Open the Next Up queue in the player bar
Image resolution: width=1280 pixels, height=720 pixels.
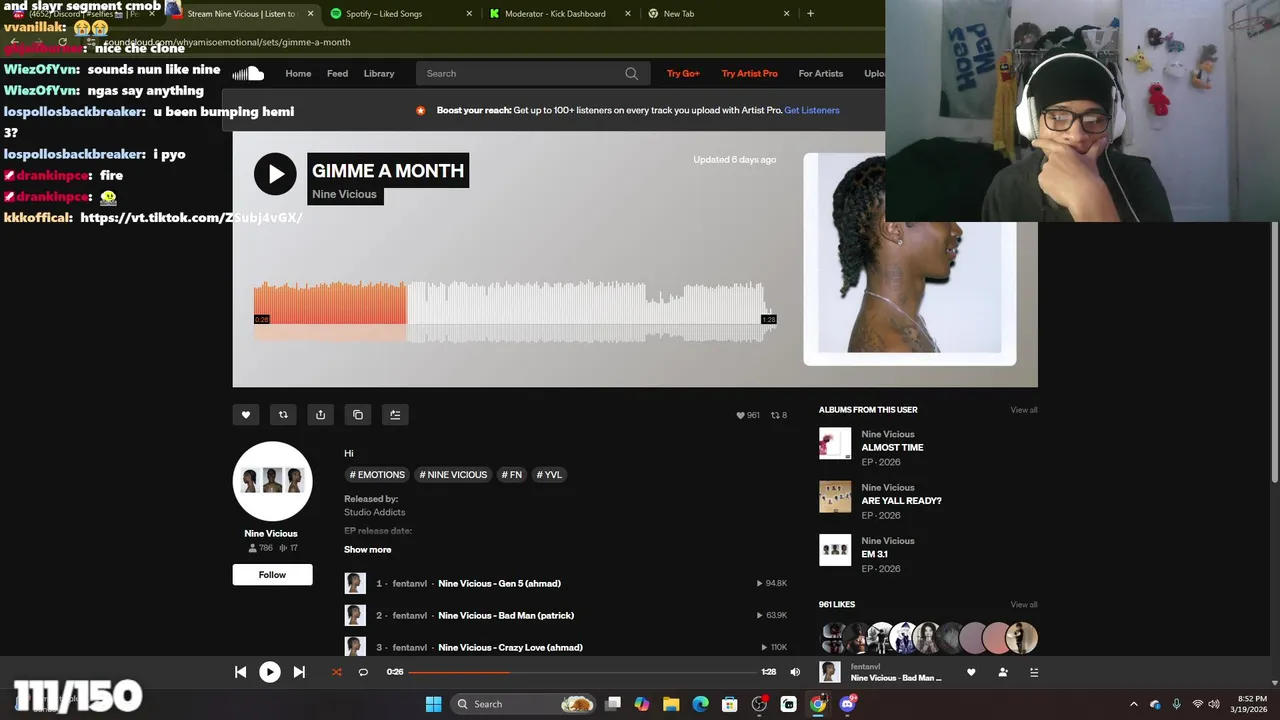pyautogui.click(x=1034, y=672)
